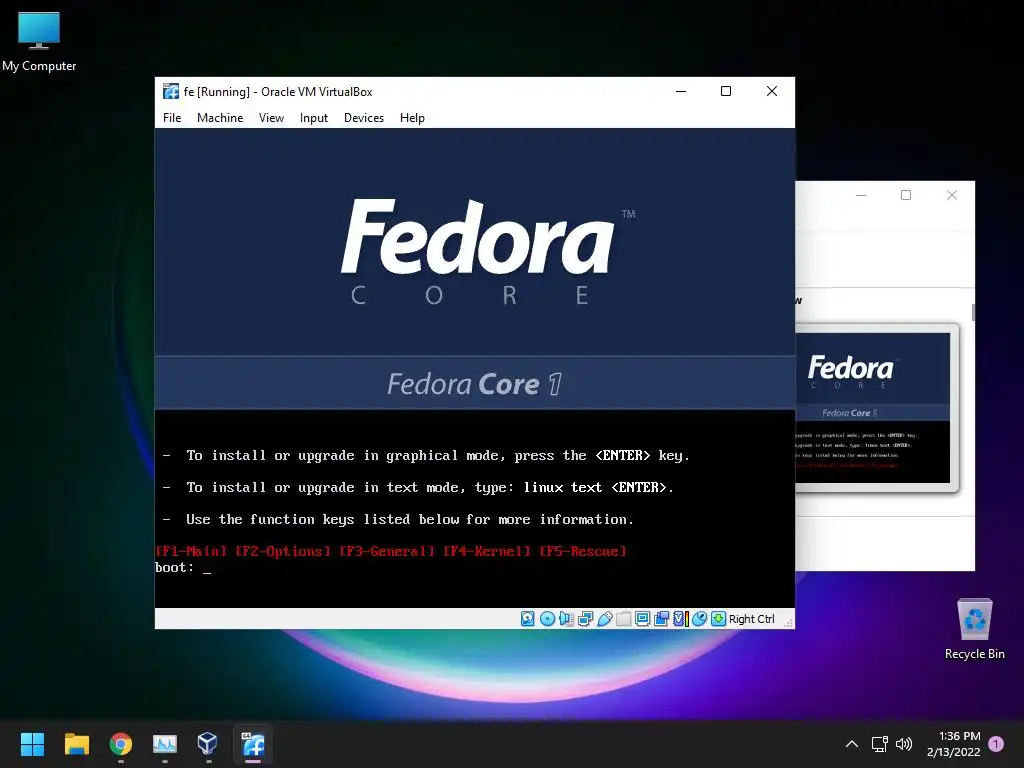
Task: Open the File menu in VirtualBox
Action: click(172, 118)
